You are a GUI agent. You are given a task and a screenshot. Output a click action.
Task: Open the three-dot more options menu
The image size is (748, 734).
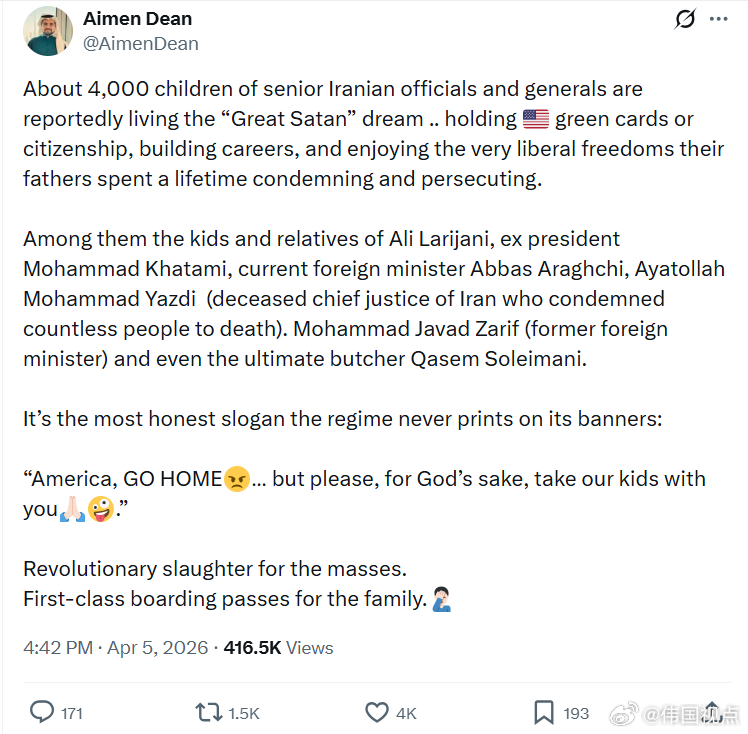pyautogui.click(x=718, y=19)
